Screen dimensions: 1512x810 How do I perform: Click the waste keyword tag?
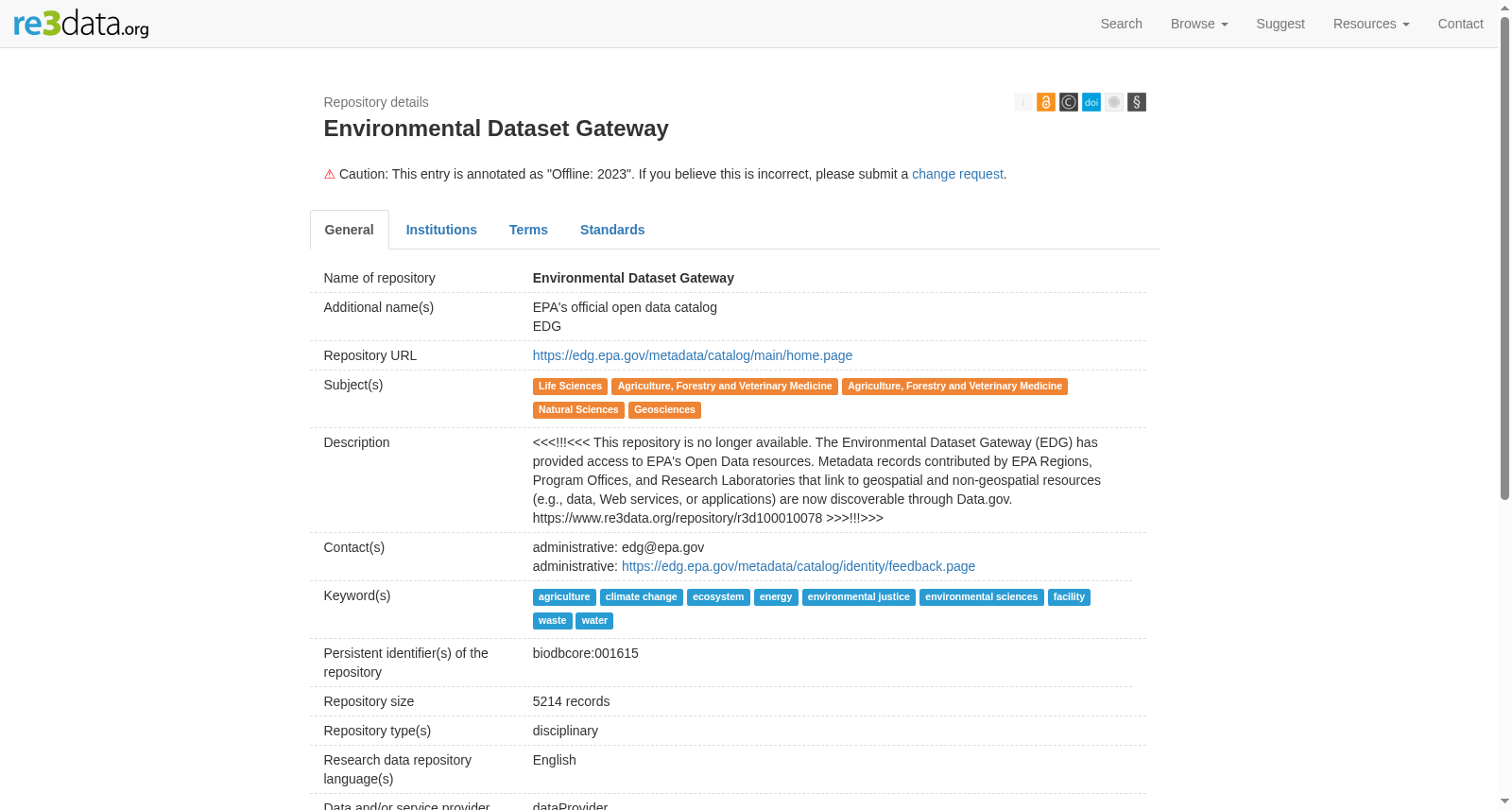point(553,621)
